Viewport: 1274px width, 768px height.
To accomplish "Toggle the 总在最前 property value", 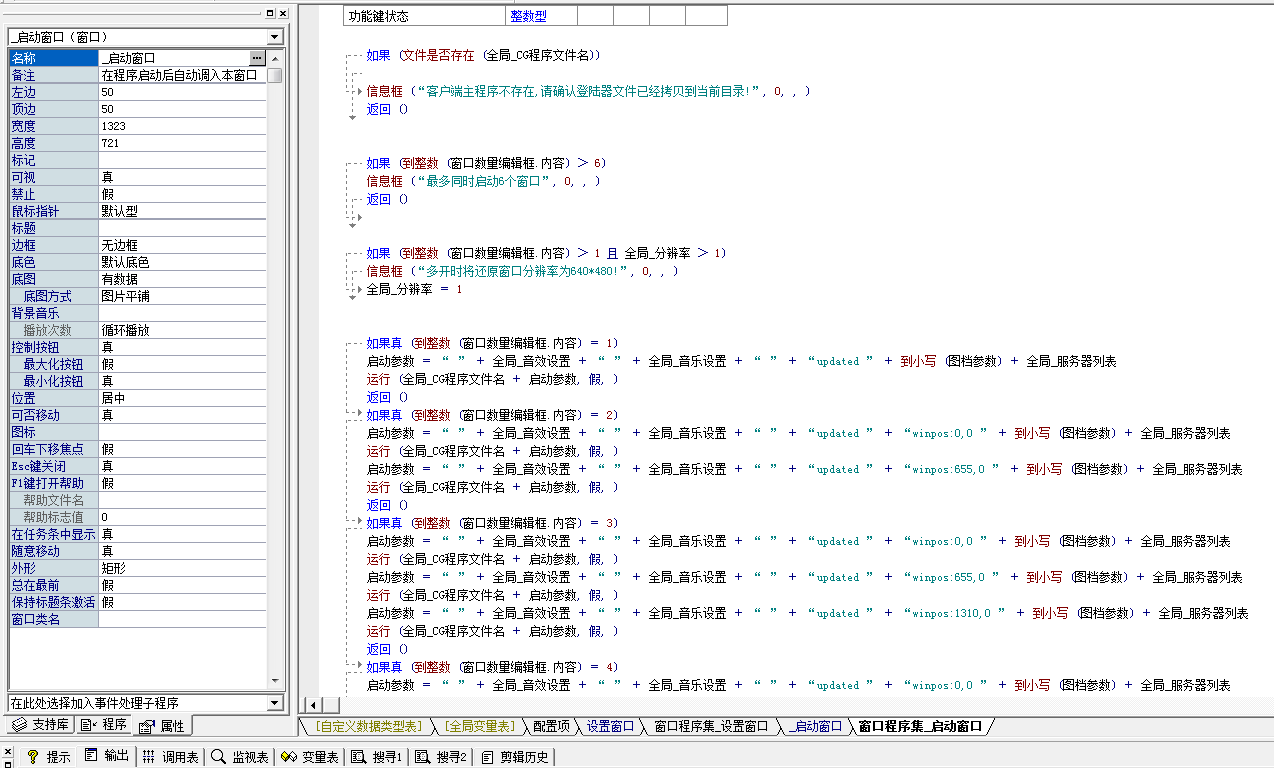I will (182, 585).
